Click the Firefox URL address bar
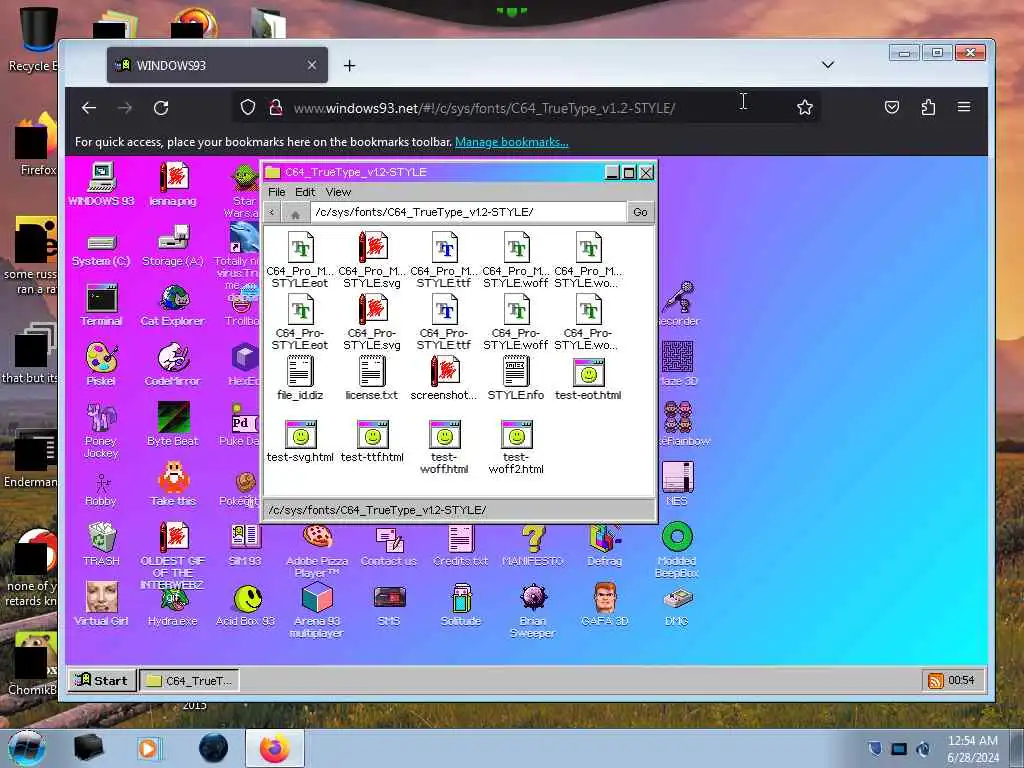Viewport: 1024px width, 768px height. (526, 108)
